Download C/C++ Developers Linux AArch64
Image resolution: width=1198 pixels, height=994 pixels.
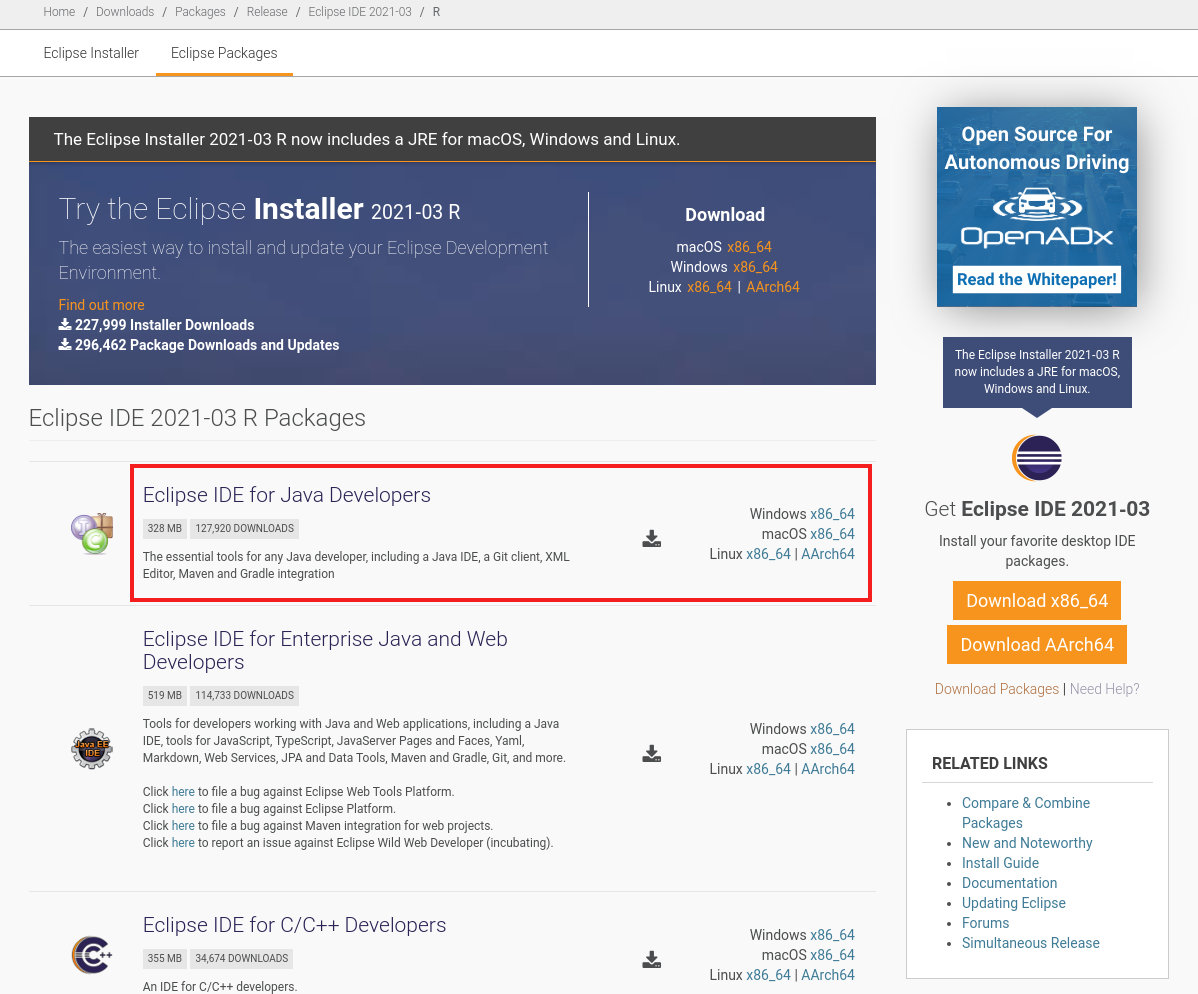click(x=828, y=974)
